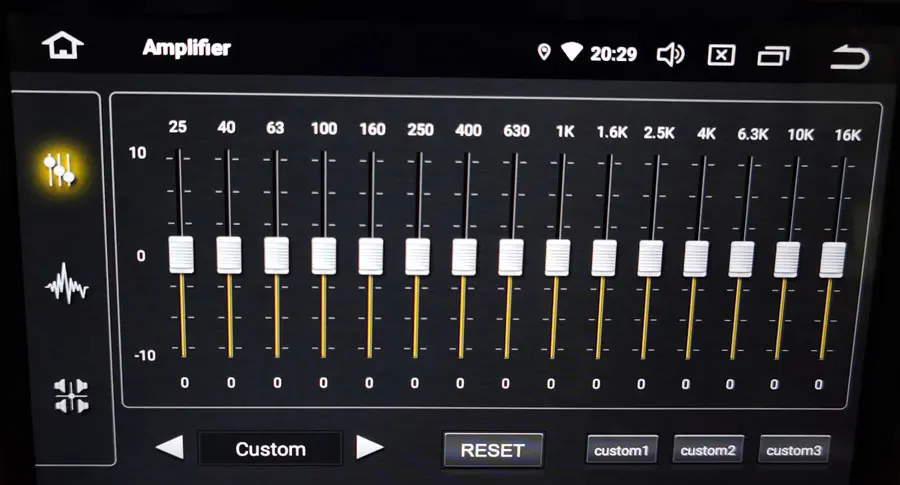Click the 630 Hz slider handle
This screenshot has height=485, width=900.
(x=511, y=258)
